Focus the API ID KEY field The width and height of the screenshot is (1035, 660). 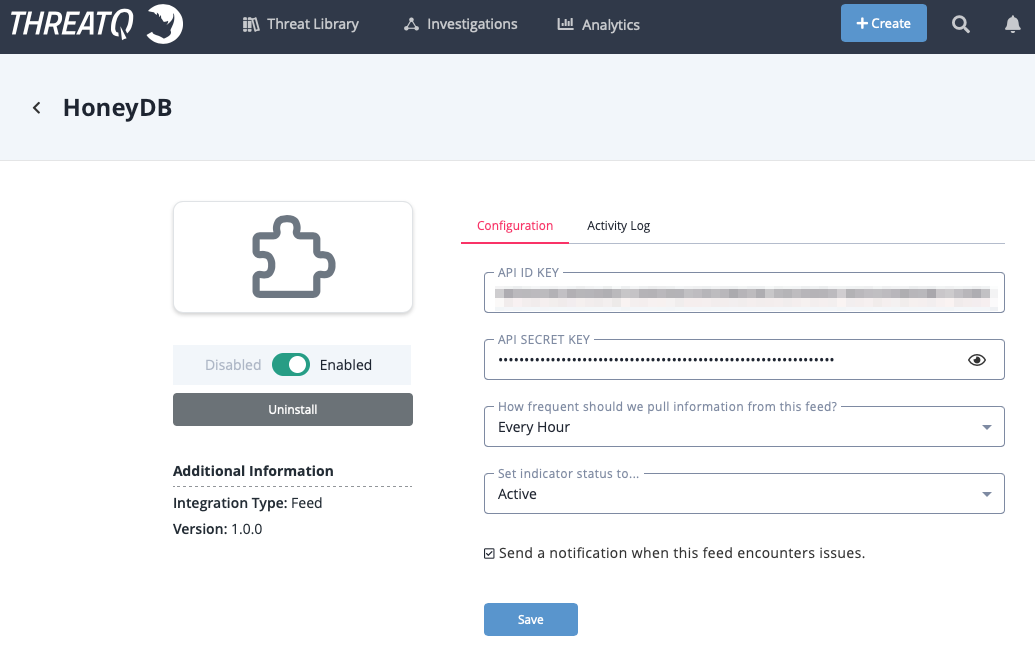(x=744, y=293)
